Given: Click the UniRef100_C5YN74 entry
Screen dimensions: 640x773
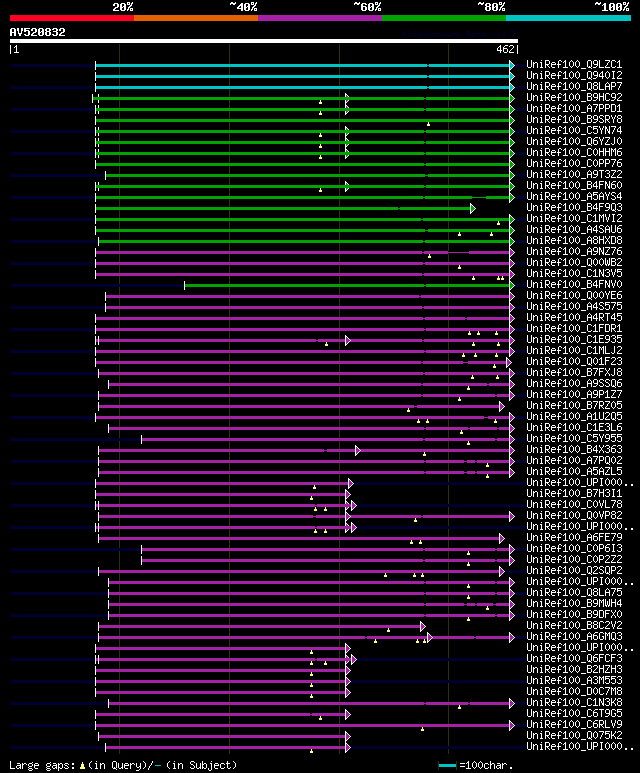Looking at the screenshot, I should coord(574,131).
